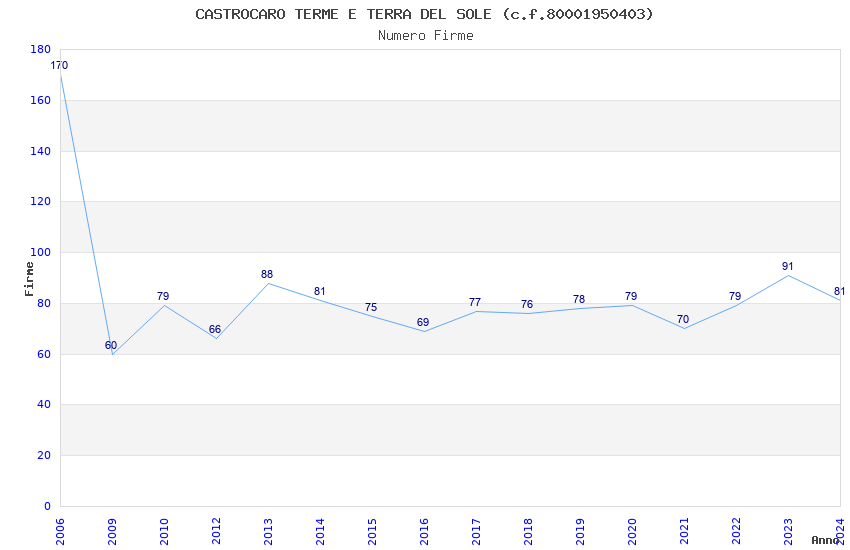Viewport: 850px width, 550px height.
Task: Click the y-axis value 20
Action: point(44,455)
